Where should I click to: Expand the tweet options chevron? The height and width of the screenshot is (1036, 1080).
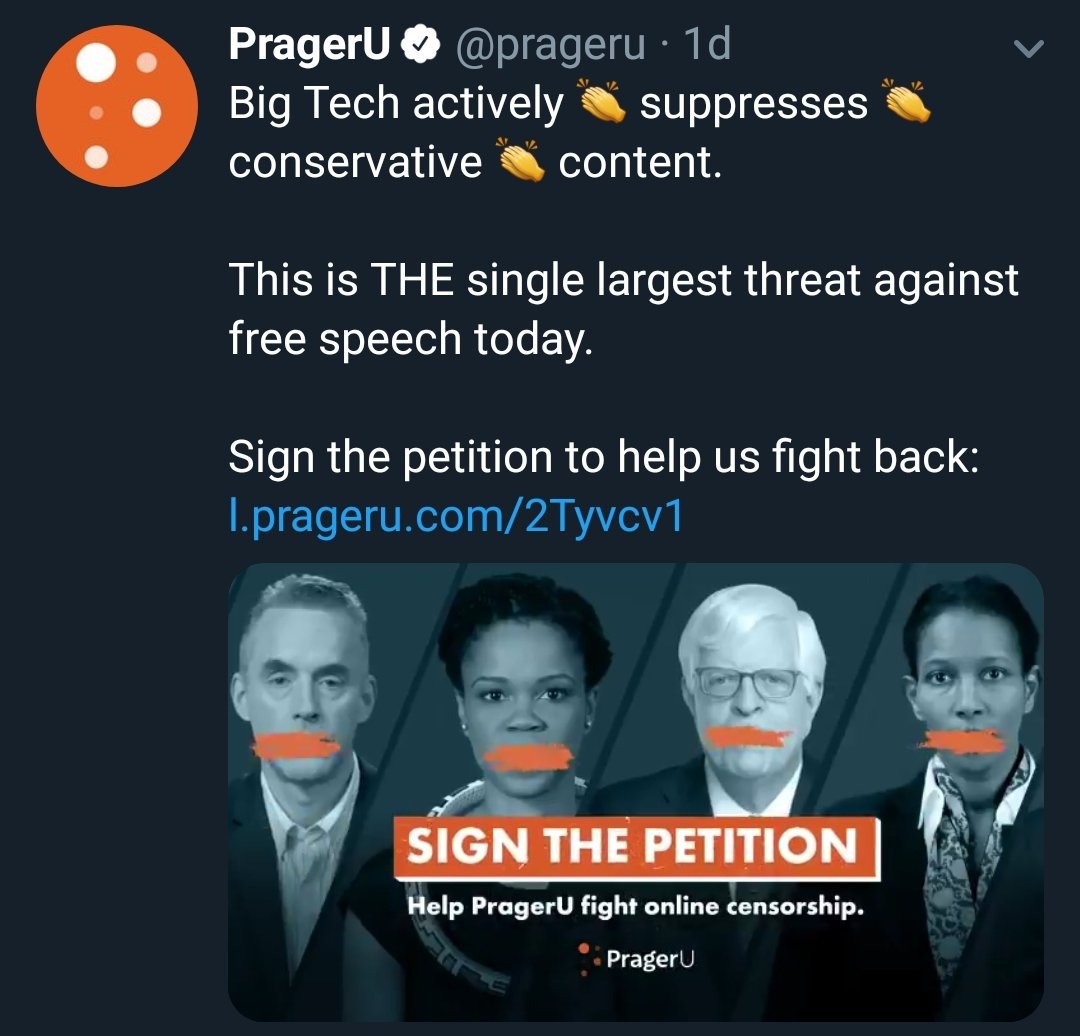pos(1029,48)
